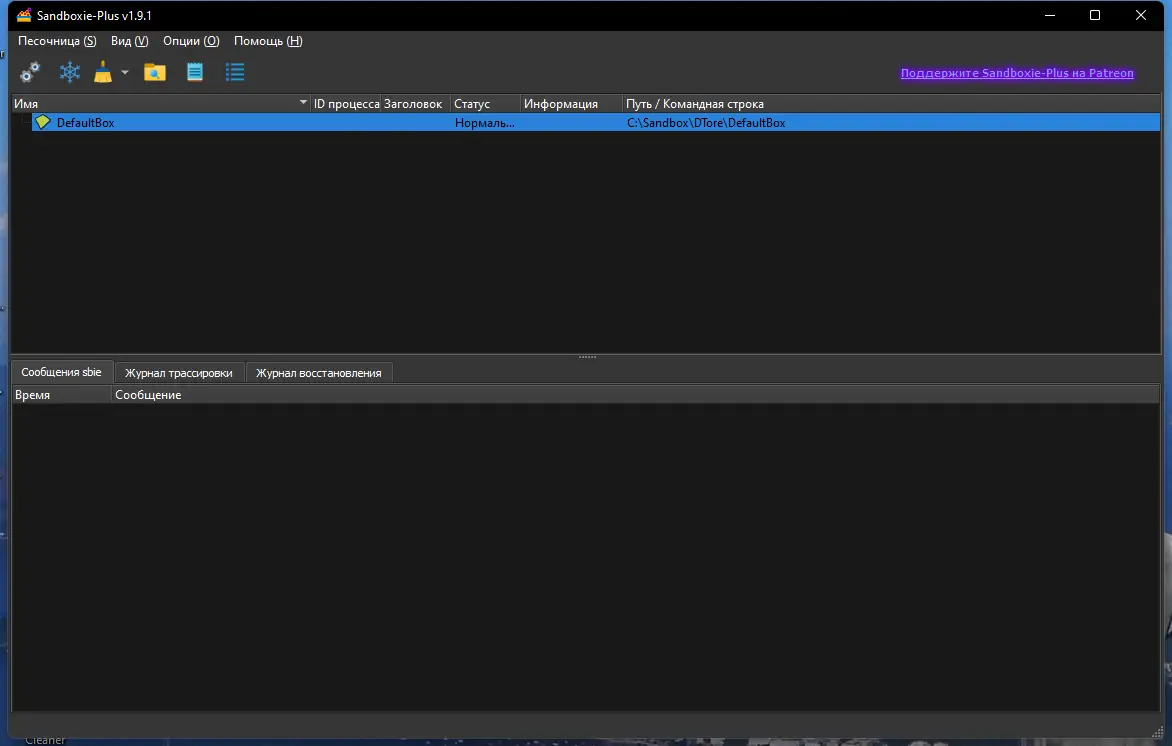The height and width of the screenshot is (746, 1172).
Task: Click the Время column header
Action: click(61, 395)
